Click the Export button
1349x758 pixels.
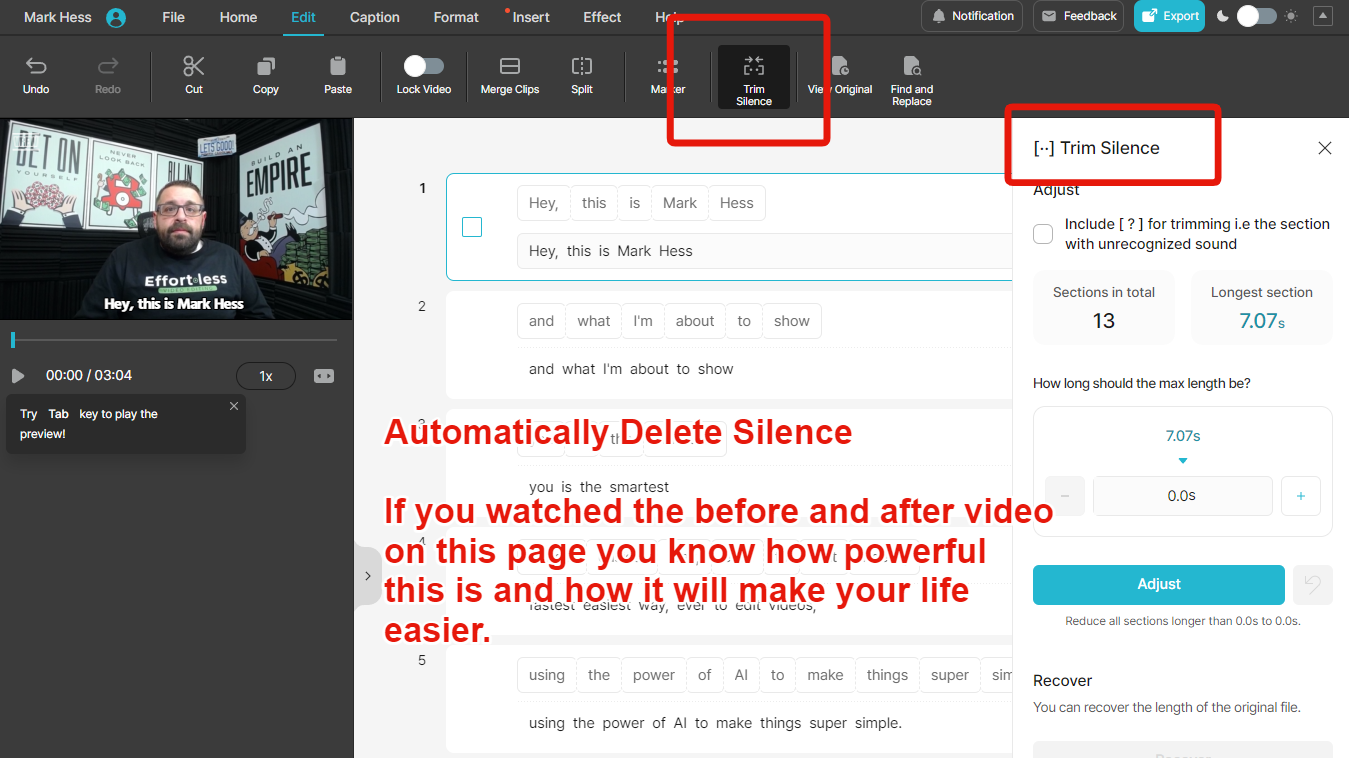pos(1169,16)
